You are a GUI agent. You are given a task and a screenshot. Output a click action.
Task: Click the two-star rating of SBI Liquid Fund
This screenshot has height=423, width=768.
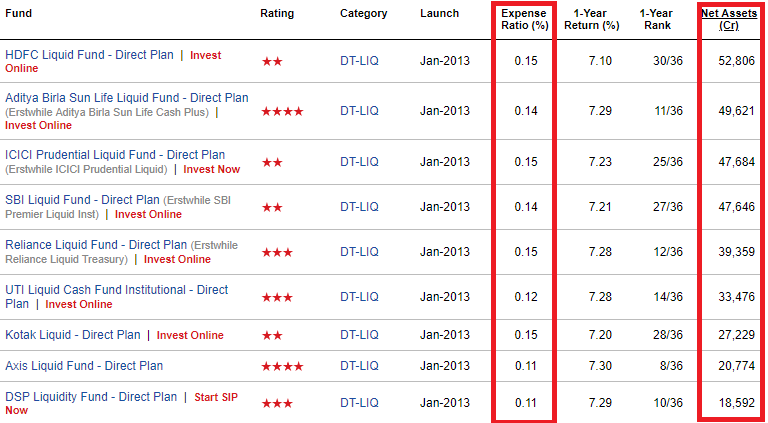click(x=272, y=208)
